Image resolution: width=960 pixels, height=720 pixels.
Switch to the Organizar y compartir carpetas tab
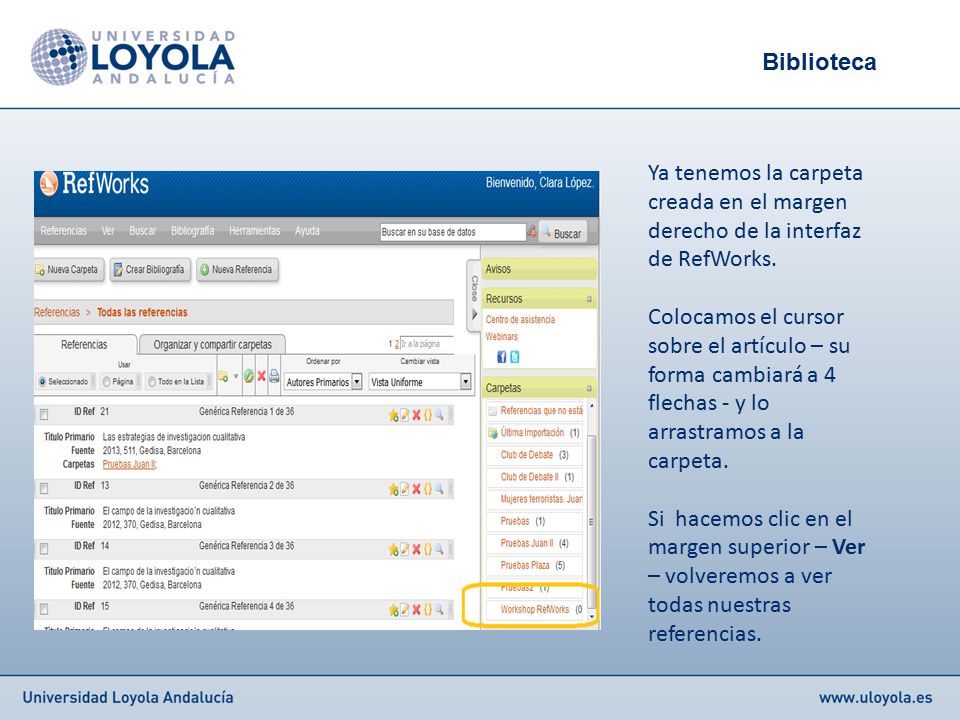coord(212,345)
